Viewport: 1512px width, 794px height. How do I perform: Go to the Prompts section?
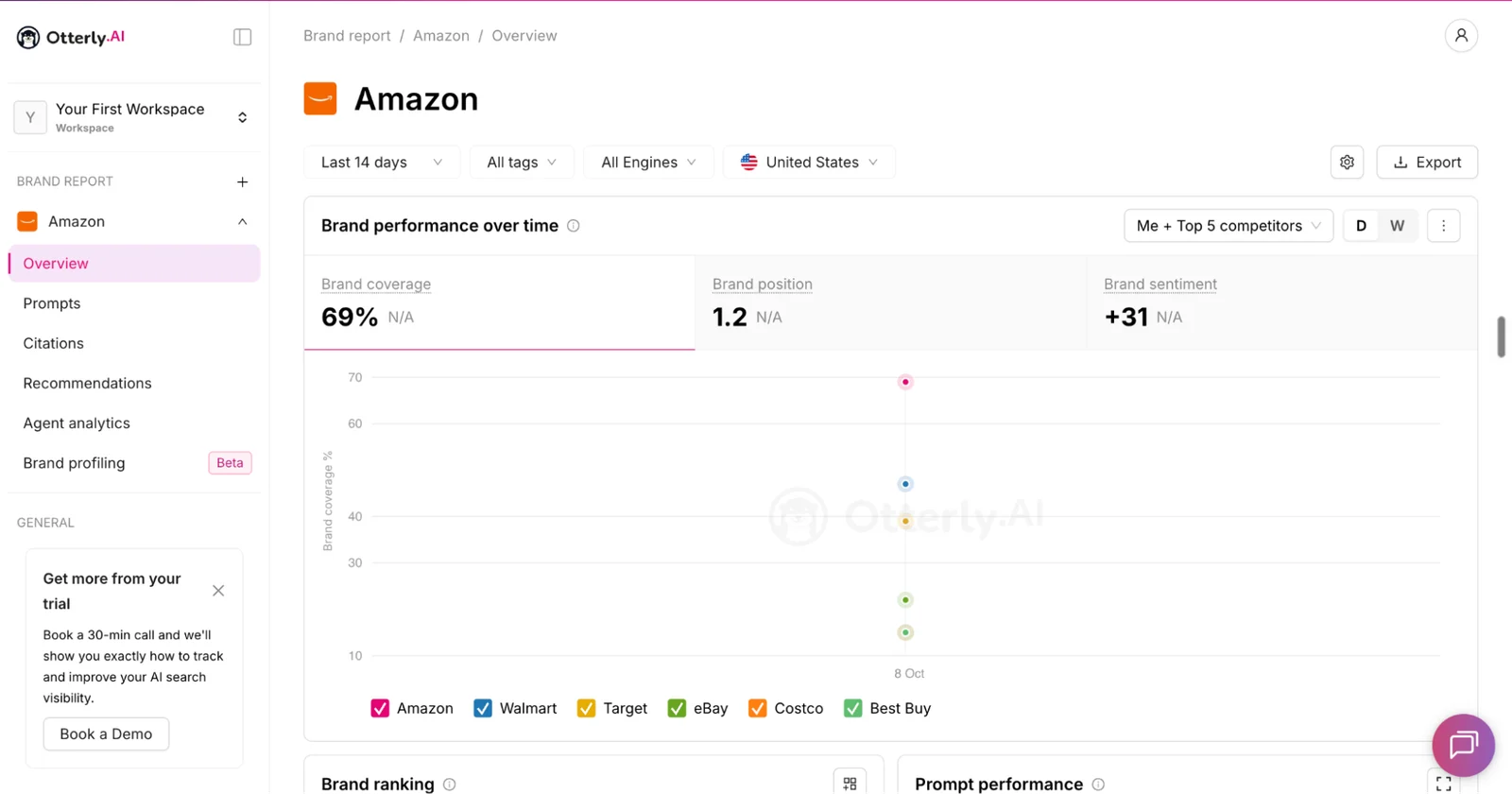point(52,303)
